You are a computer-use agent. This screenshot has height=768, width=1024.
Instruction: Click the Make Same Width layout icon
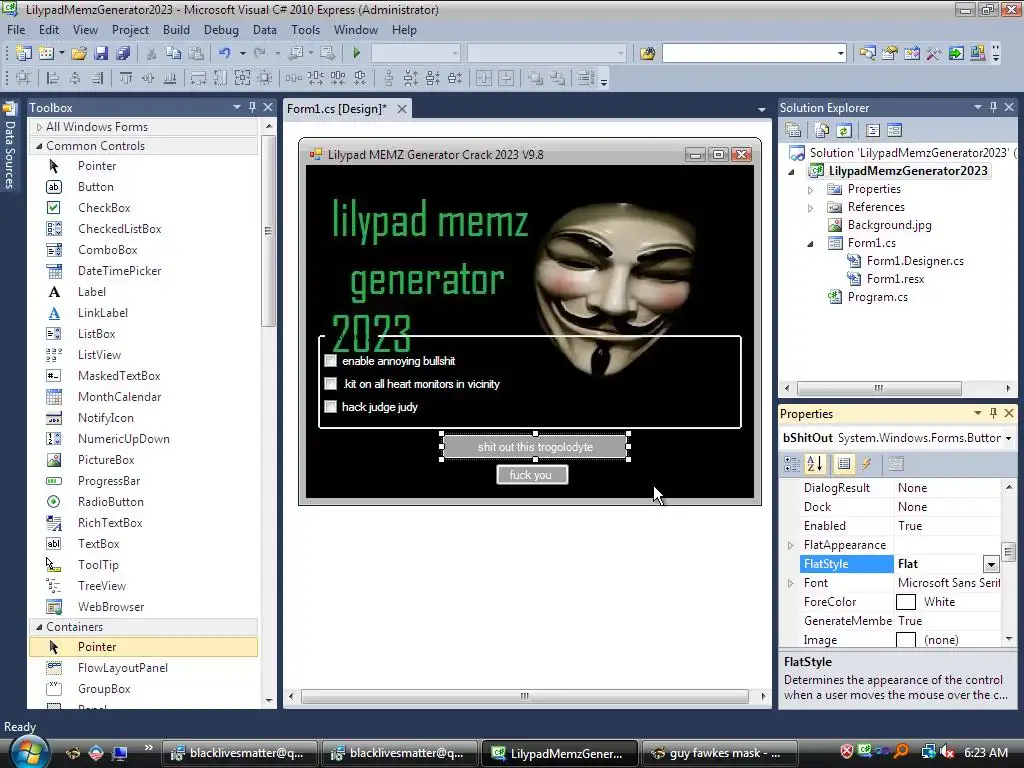pos(198,78)
